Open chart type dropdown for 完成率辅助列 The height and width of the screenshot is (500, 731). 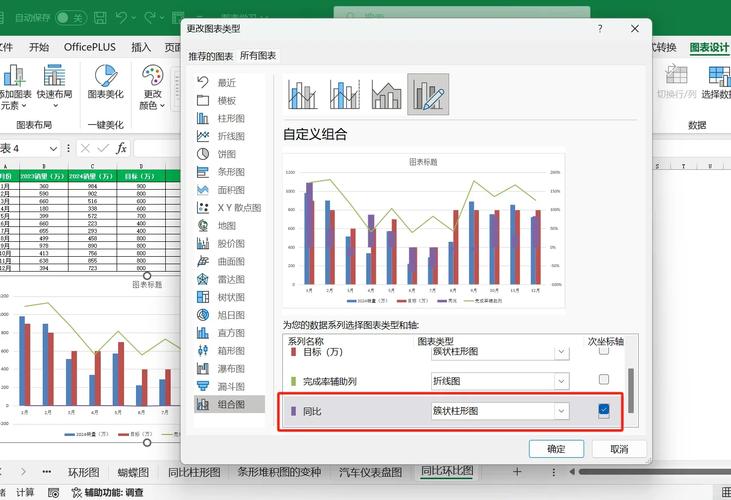[561, 381]
